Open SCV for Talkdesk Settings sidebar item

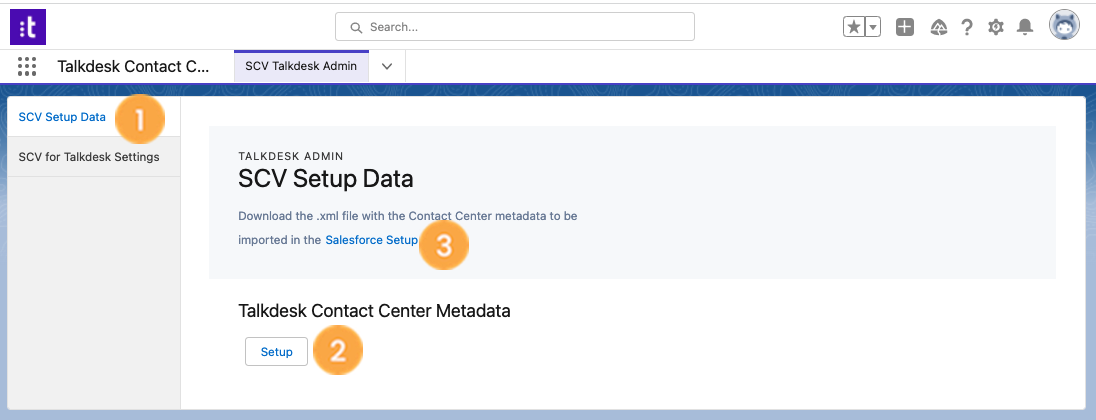(x=94, y=157)
